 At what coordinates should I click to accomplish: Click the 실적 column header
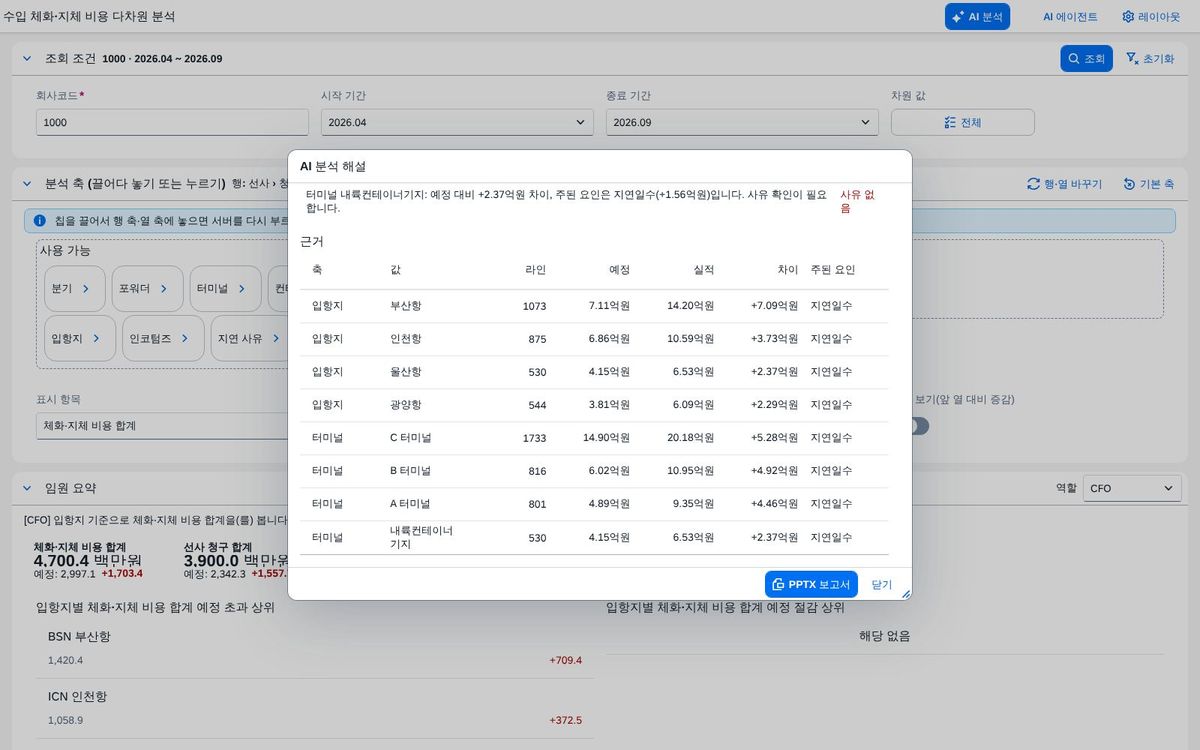coord(703,270)
